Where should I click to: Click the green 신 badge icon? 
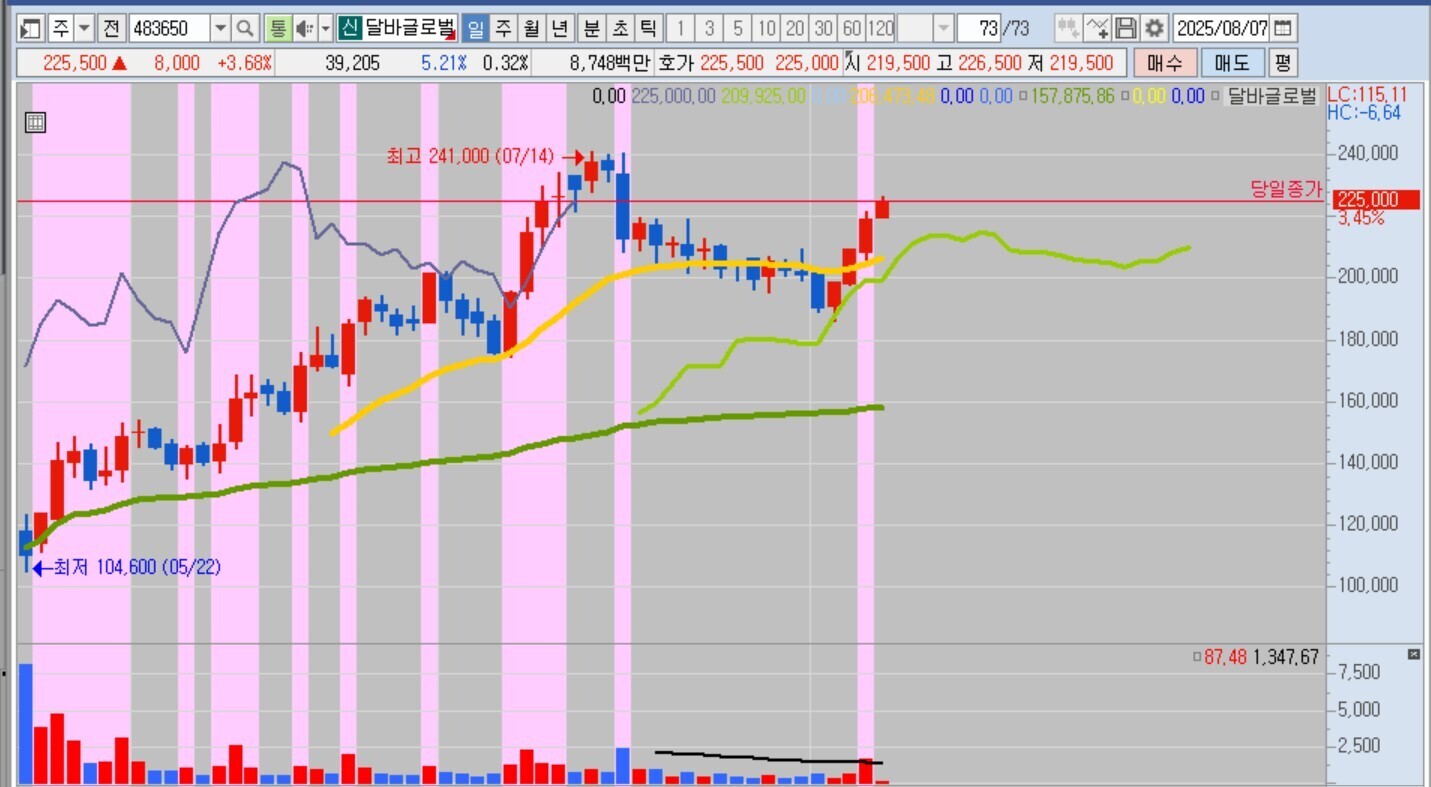[349, 27]
